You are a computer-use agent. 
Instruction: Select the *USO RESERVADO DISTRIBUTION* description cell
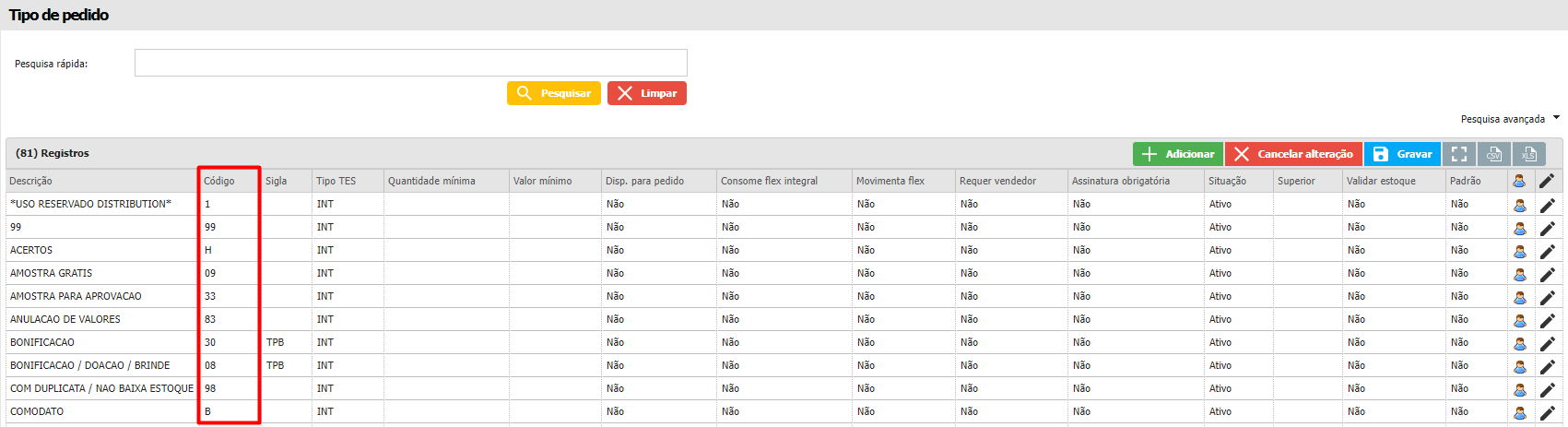point(90,204)
